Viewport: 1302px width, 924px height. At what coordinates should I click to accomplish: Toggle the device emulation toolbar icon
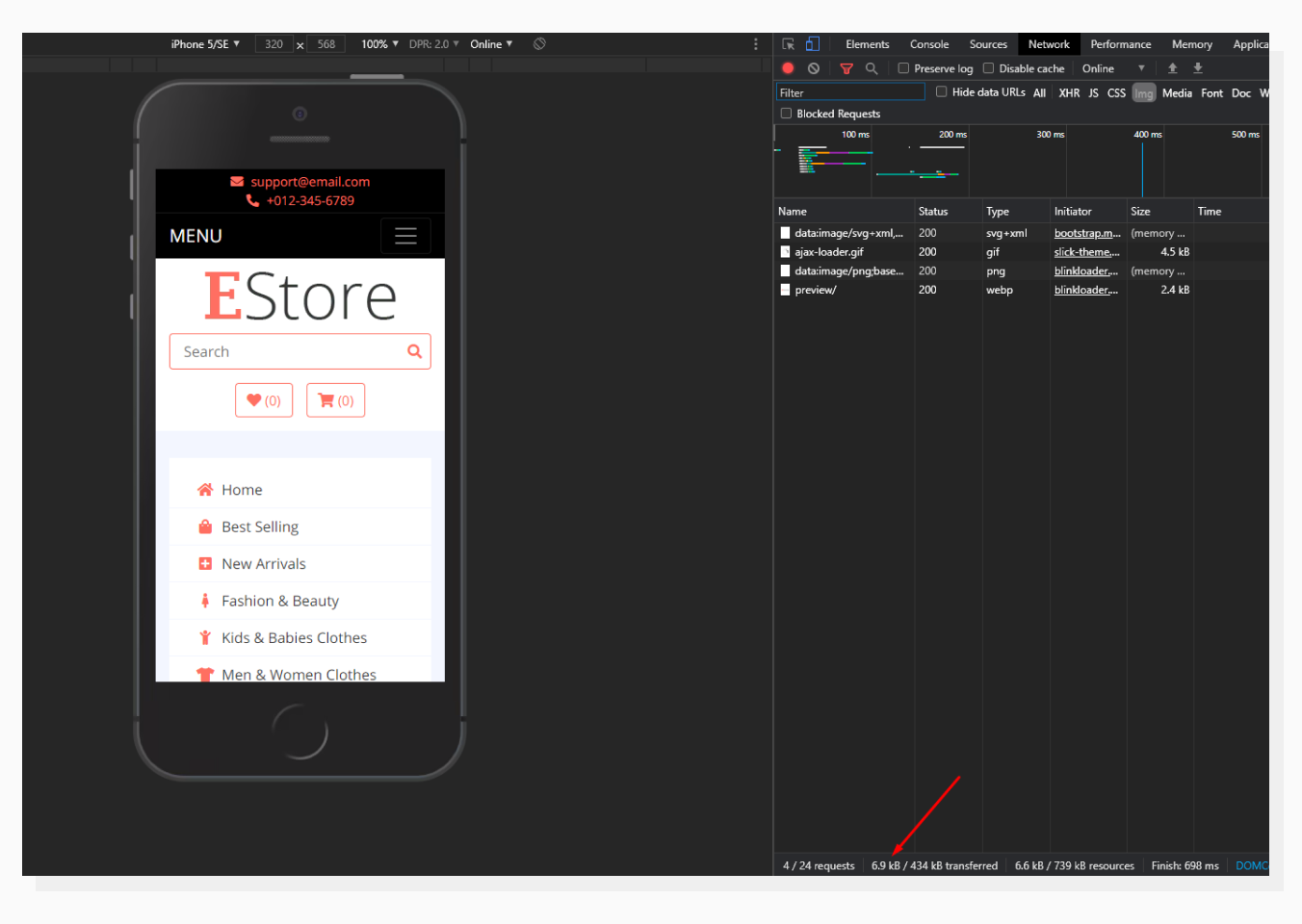(x=810, y=43)
